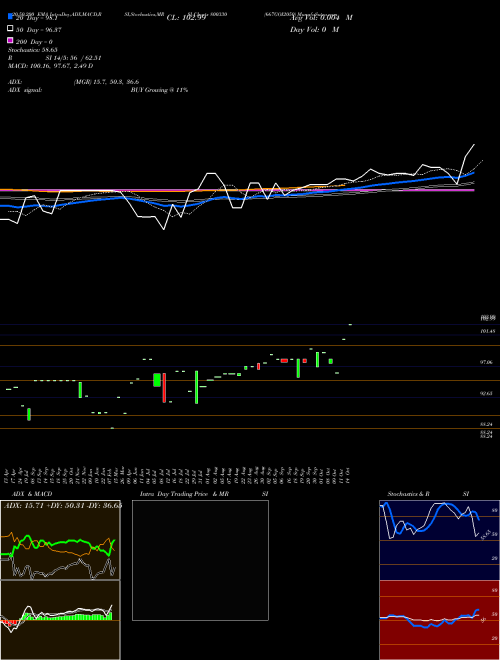The height and width of the screenshot is (660, 500).
Task: Select the '200 Day - 0' legend text
Action: click(34, 42)
